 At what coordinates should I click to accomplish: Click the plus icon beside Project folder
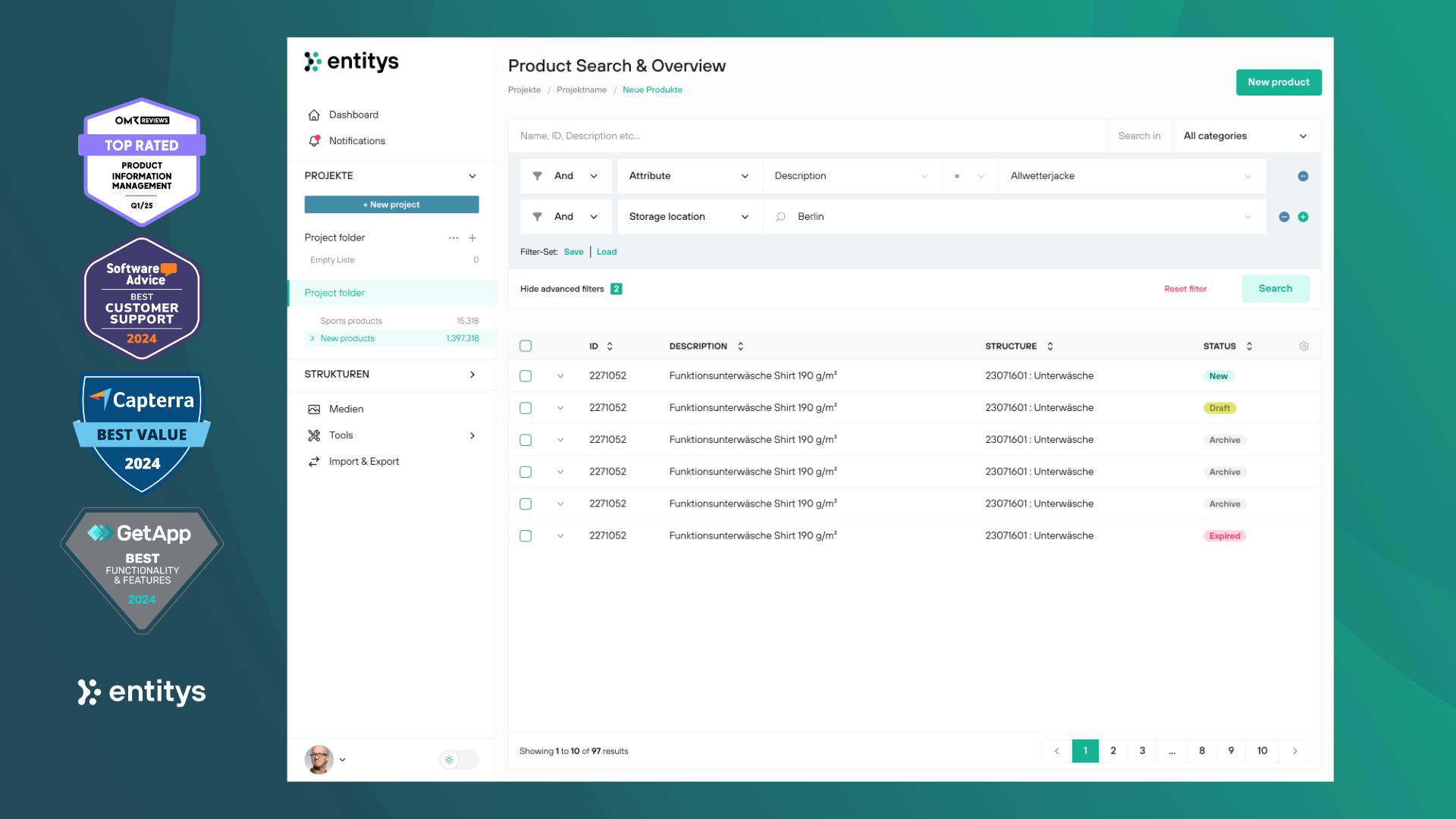[472, 238]
